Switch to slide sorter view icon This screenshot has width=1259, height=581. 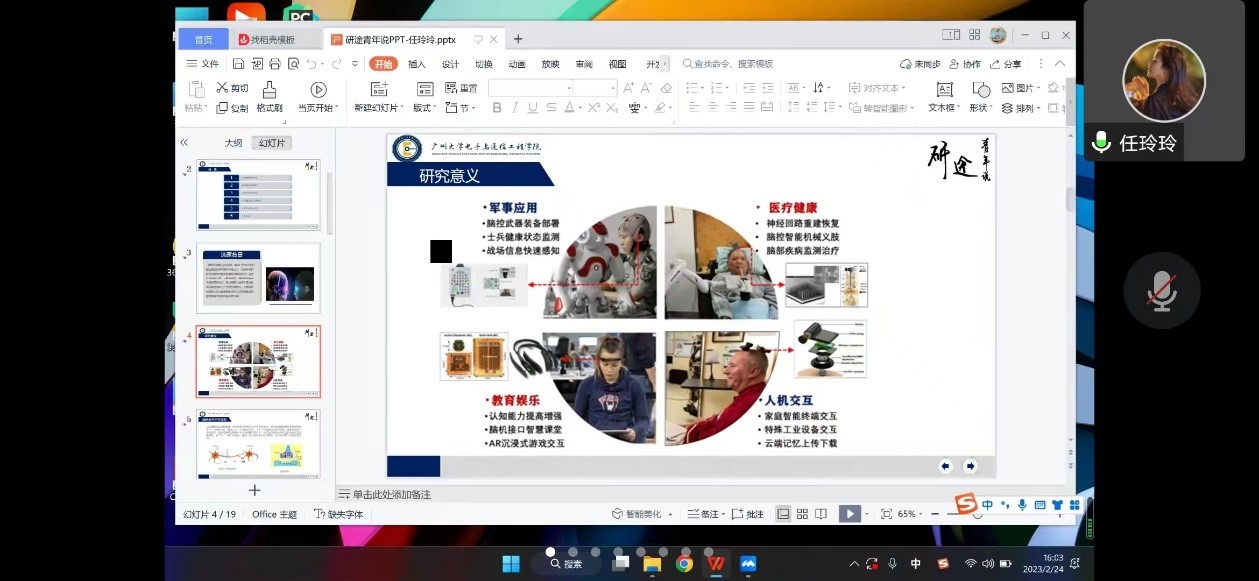click(x=802, y=514)
